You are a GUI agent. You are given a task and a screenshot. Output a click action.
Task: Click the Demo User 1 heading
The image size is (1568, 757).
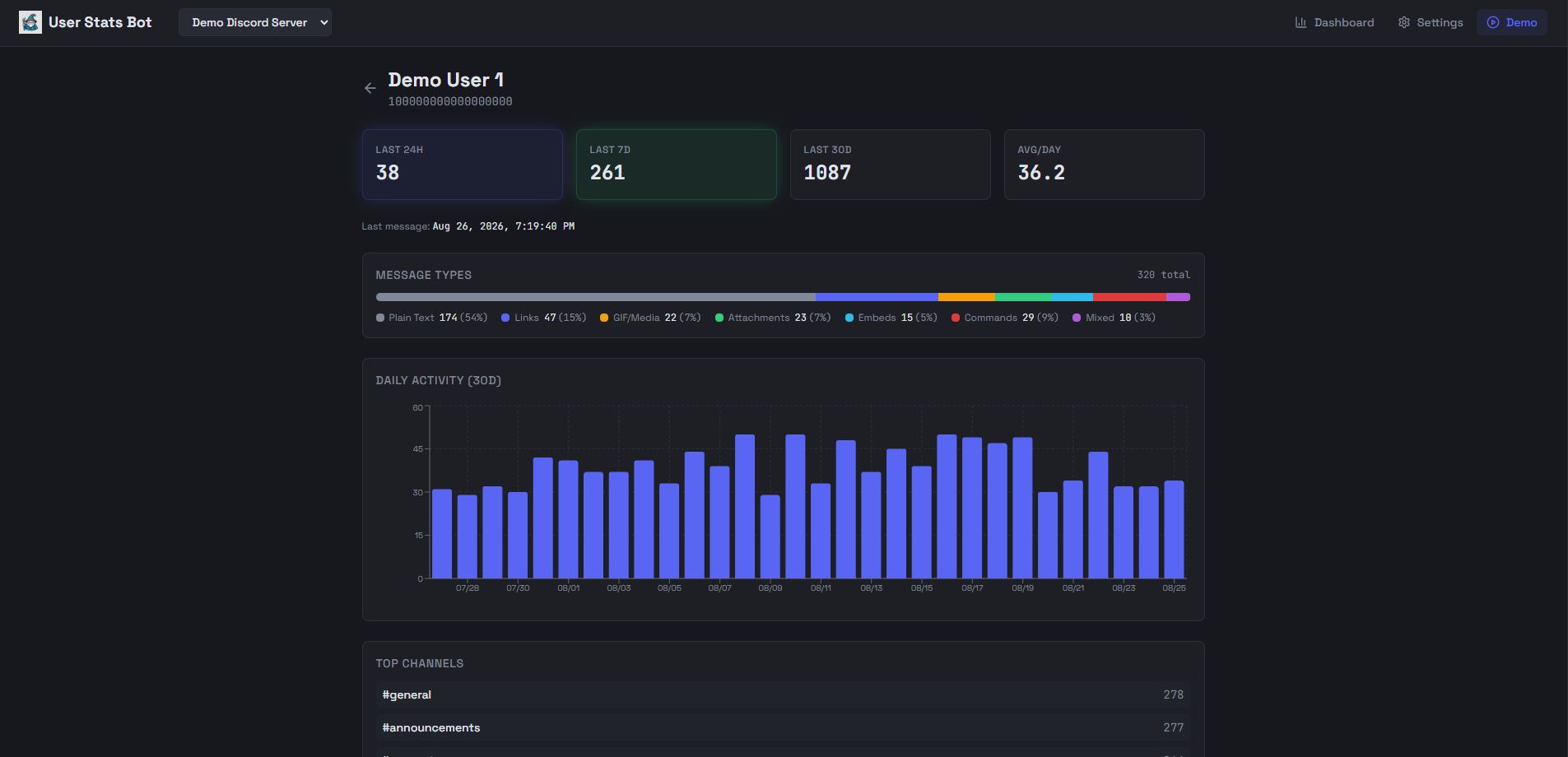click(x=446, y=80)
